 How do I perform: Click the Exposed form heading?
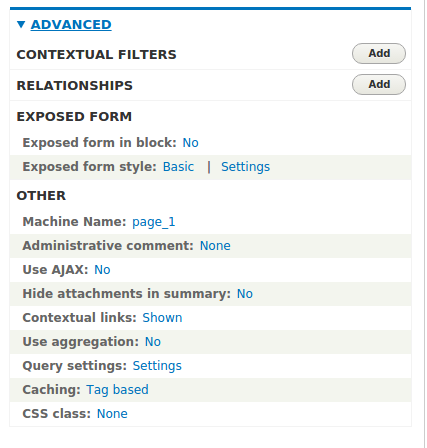(74, 117)
